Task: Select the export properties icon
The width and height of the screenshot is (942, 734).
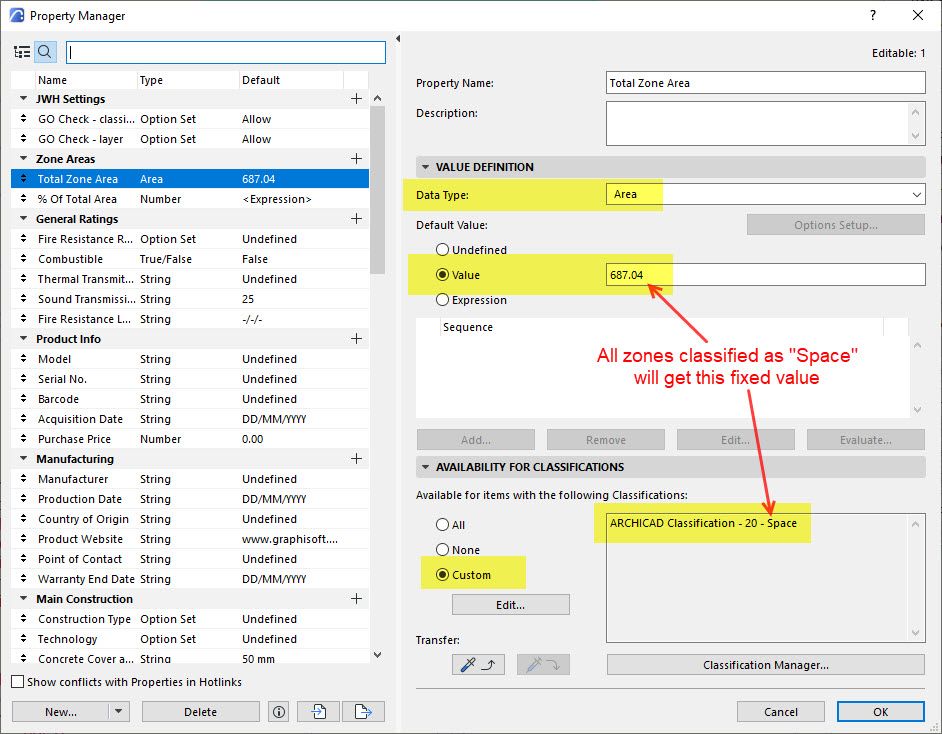Action: (363, 711)
